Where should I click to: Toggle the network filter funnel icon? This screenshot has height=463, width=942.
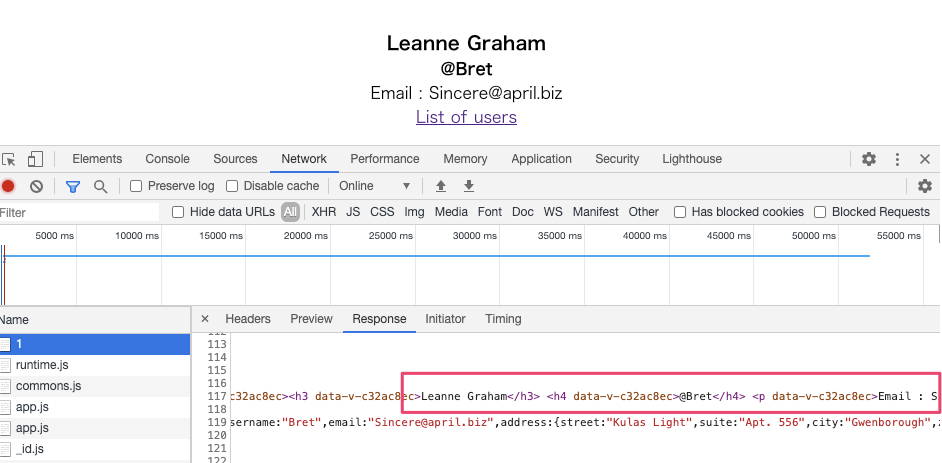73,186
